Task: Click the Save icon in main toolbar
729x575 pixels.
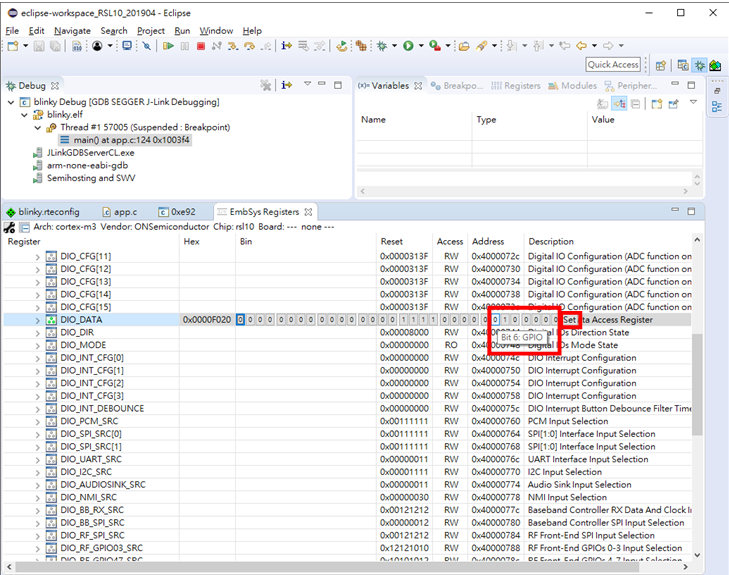Action: click(x=39, y=46)
